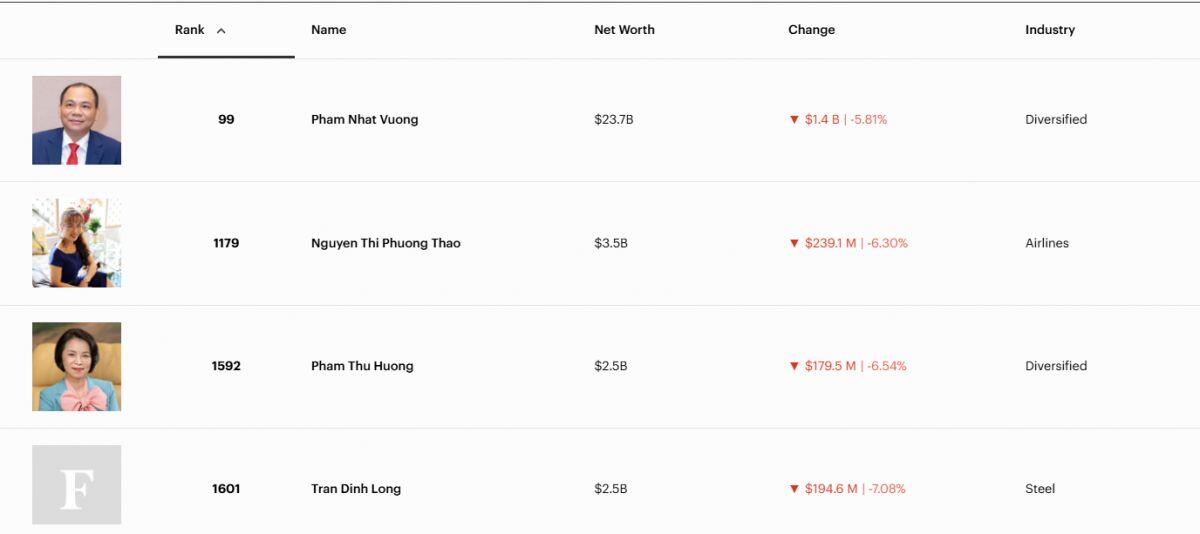The image size is (1200, 534).
Task: Open the Pham Nhat Vuong name link
Action: coord(364,120)
